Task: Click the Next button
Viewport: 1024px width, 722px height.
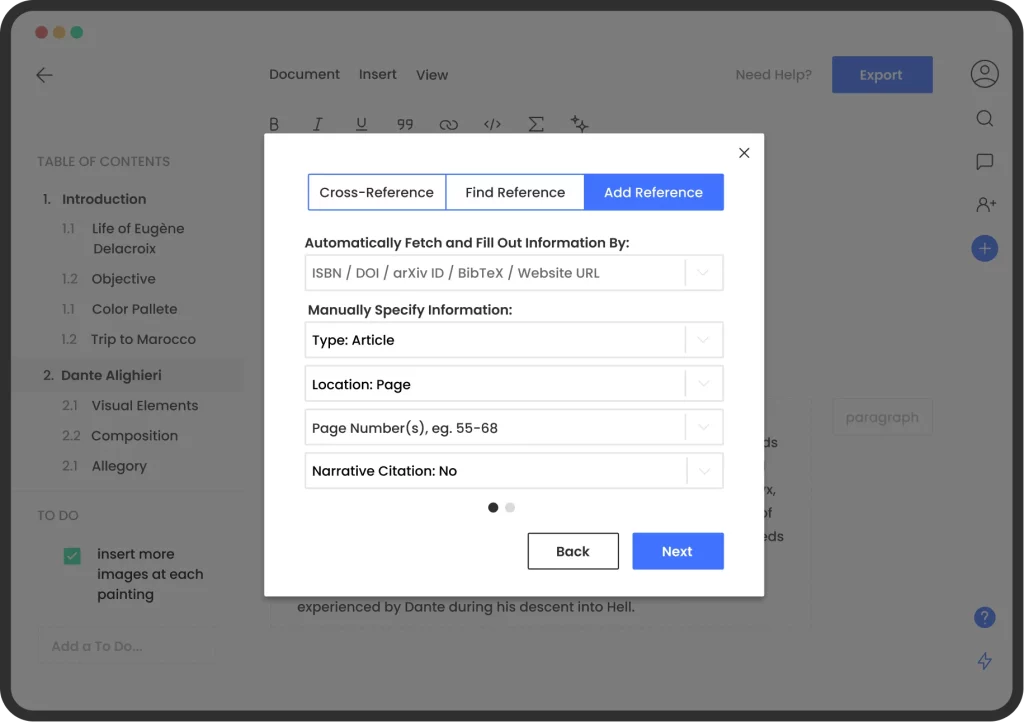Action: 677,551
